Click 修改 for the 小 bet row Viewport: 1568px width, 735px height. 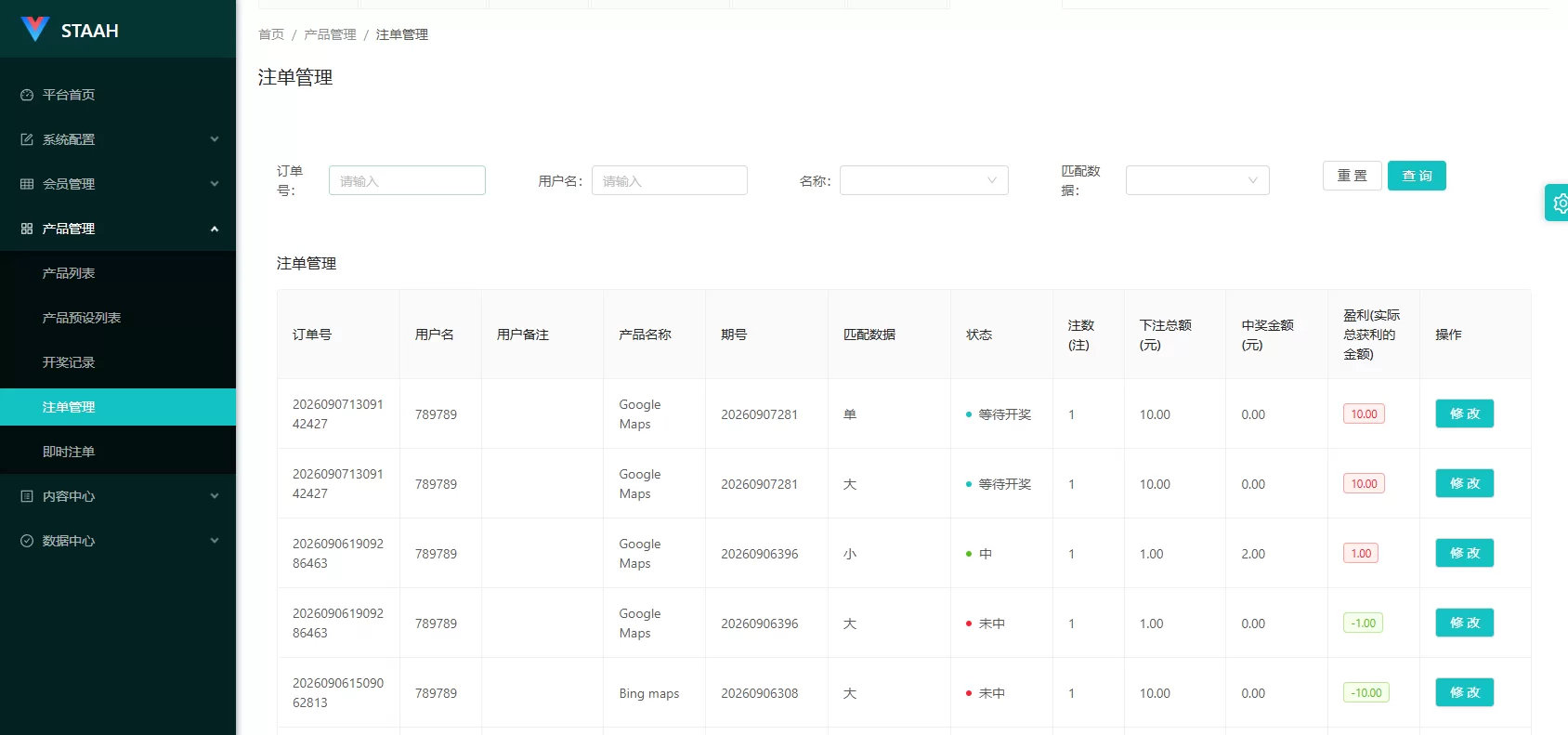[1465, 553]
